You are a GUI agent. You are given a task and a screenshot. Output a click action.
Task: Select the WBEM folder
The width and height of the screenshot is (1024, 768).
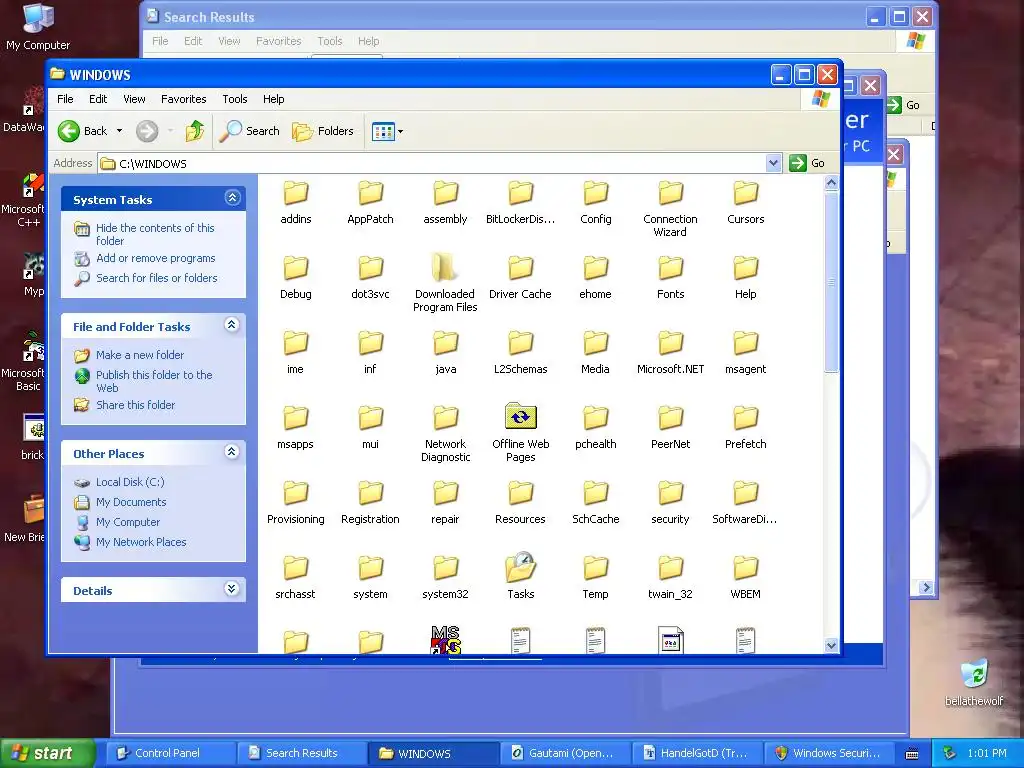coord(746,577)
